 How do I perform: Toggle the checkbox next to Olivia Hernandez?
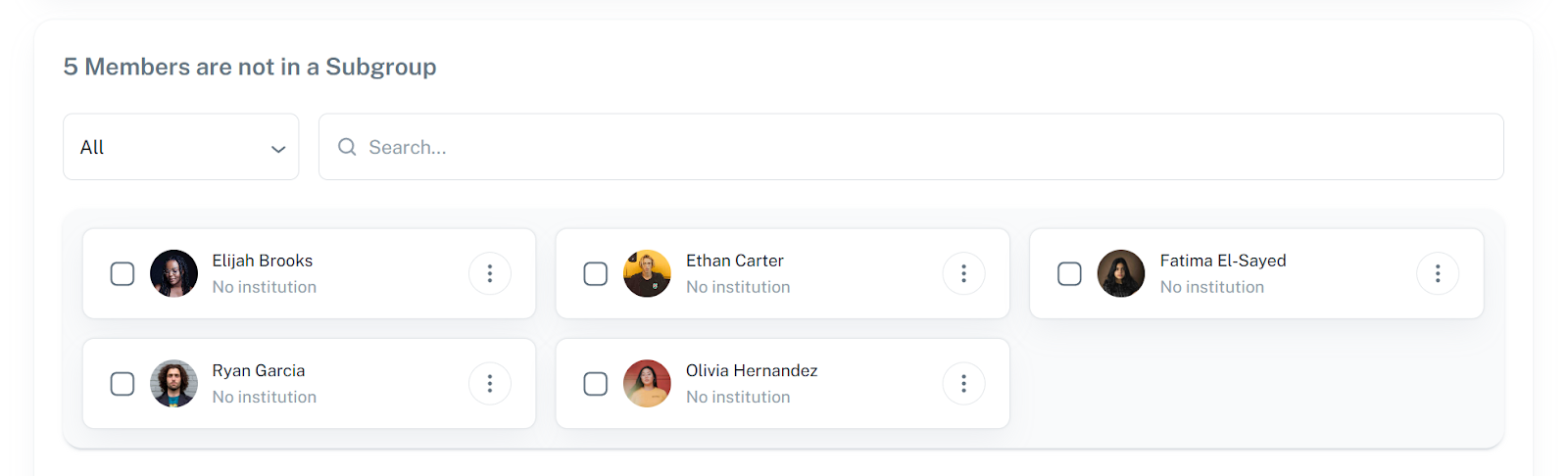pyautogui.click(x=596, y=384)
